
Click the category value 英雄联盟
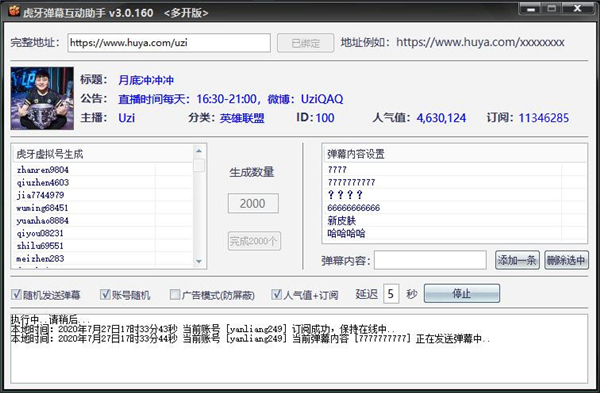click(x=242, y=118)
